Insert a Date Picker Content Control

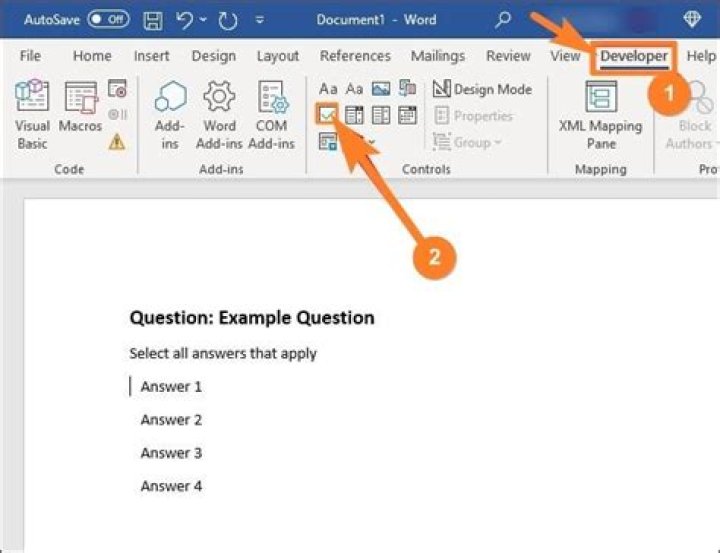pyautogui.click(x=407, y=115)
